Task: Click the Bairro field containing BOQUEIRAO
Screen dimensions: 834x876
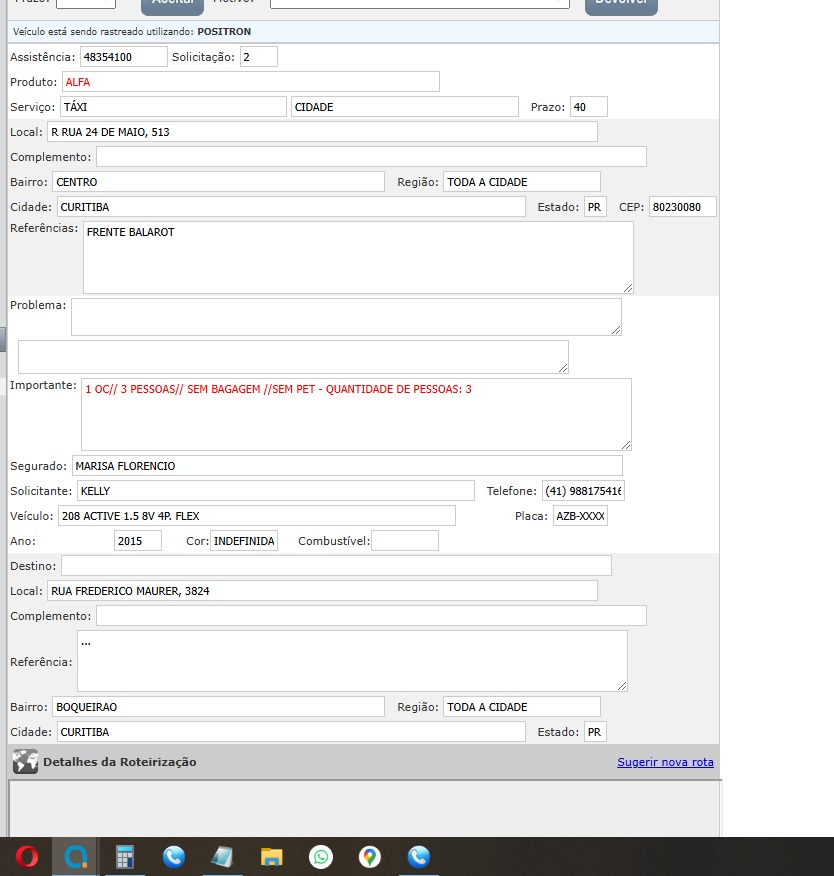Action: pos(218,707)
